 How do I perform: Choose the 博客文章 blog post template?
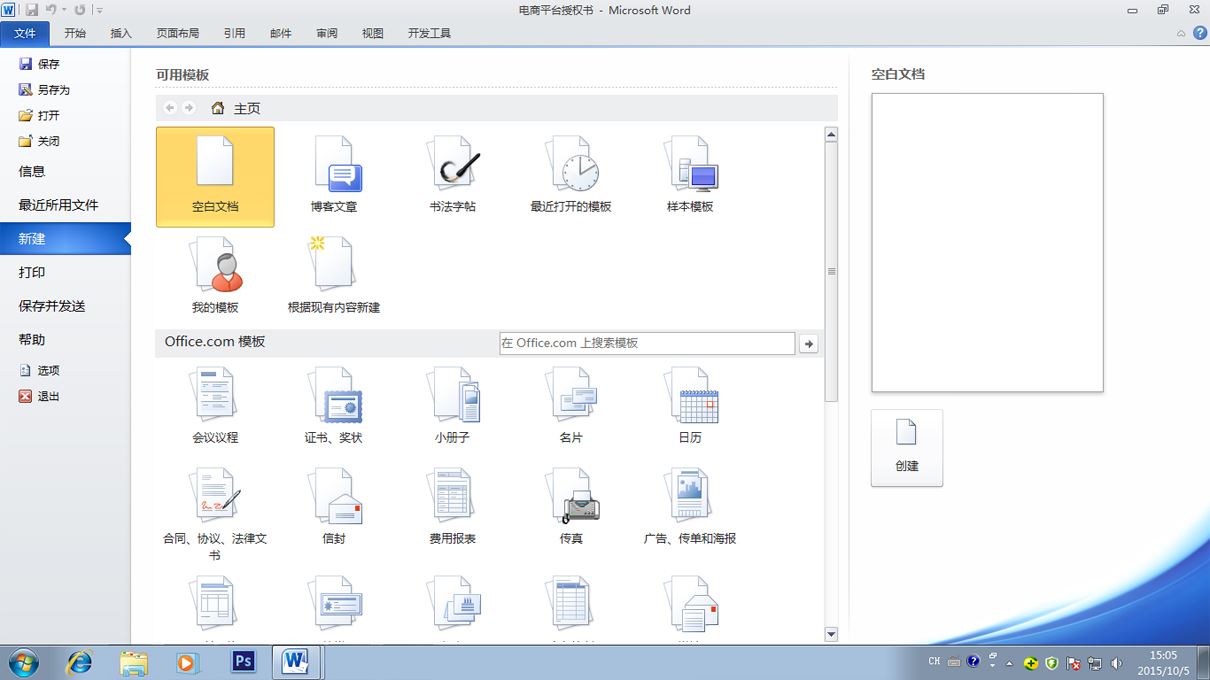[x=334, y=176]
